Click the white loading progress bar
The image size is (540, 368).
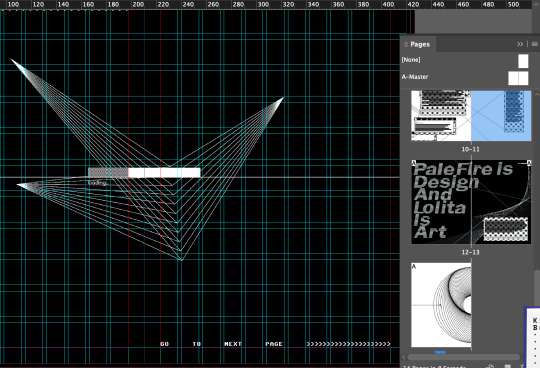pyautogui.click(x=144, y=172)
